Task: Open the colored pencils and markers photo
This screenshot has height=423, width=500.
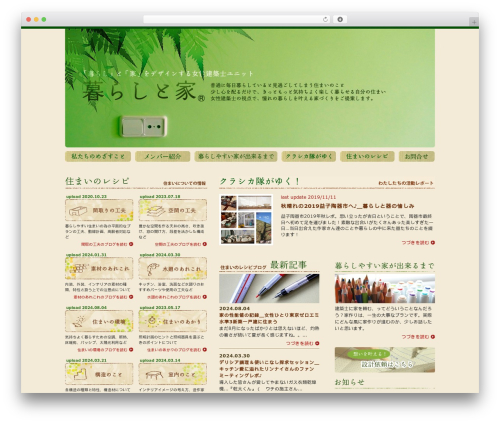Action: point(385,289)
